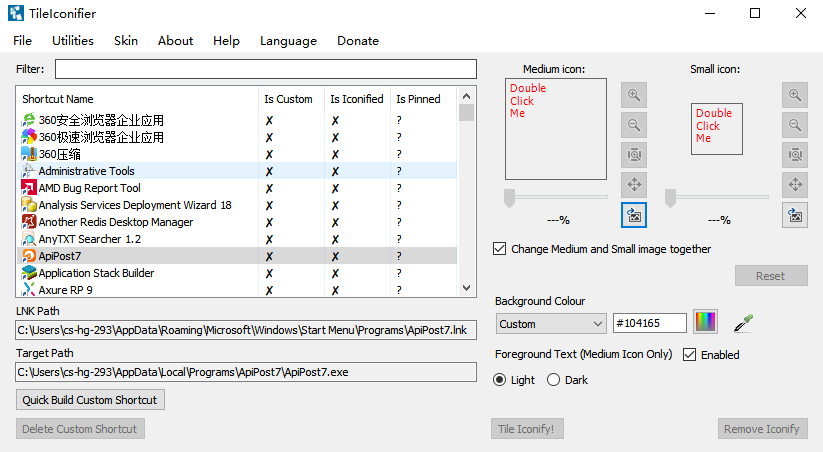
Task: Open the Utilities menu
Action: point(73,41)
